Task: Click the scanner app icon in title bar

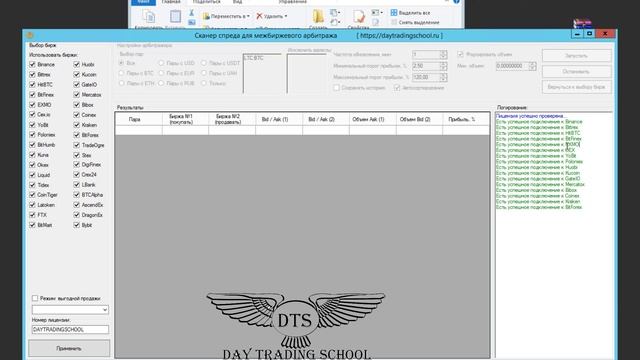Action: [x=29, y=36]
